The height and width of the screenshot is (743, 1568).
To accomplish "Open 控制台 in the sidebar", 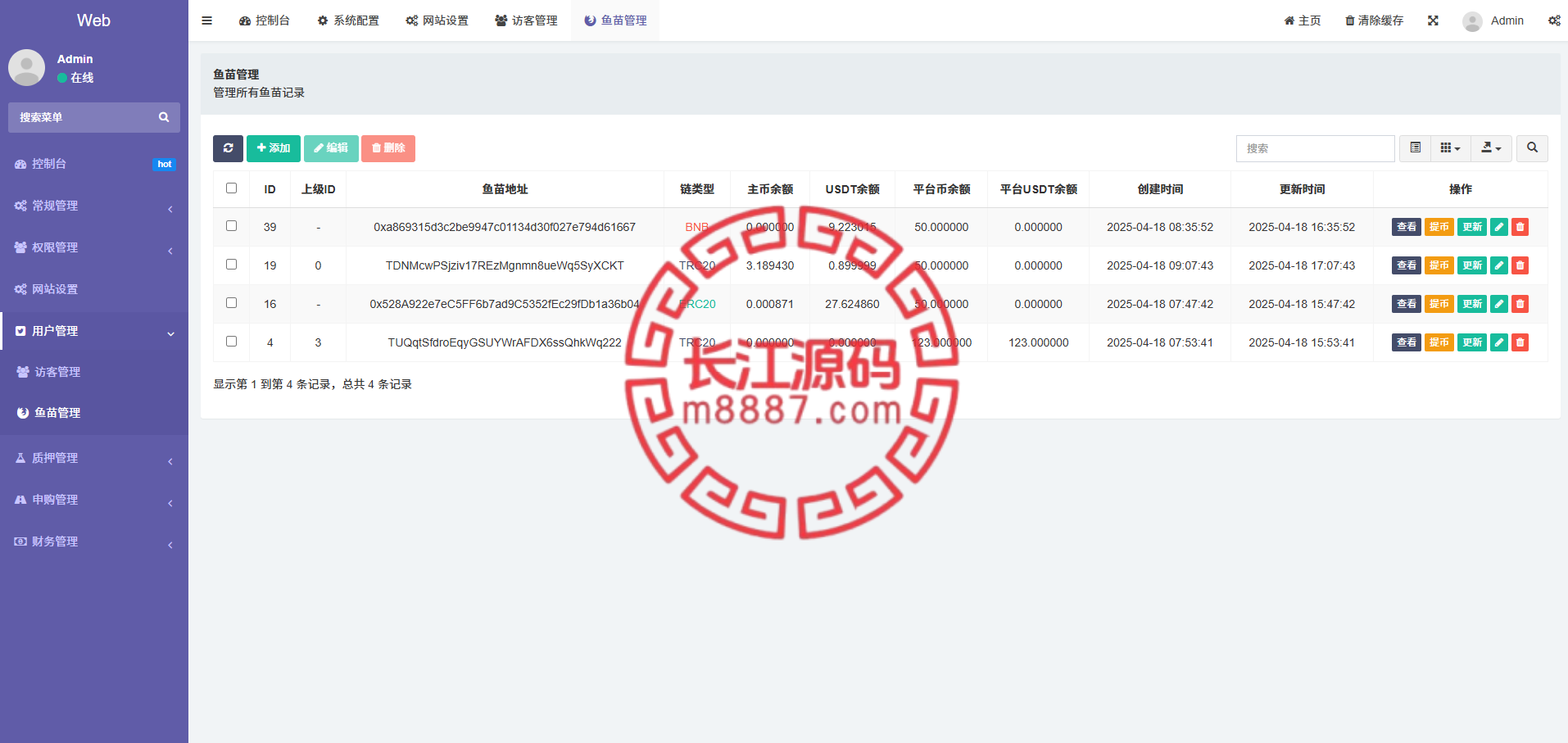I will pyautogui.click(x=94, y=164).
